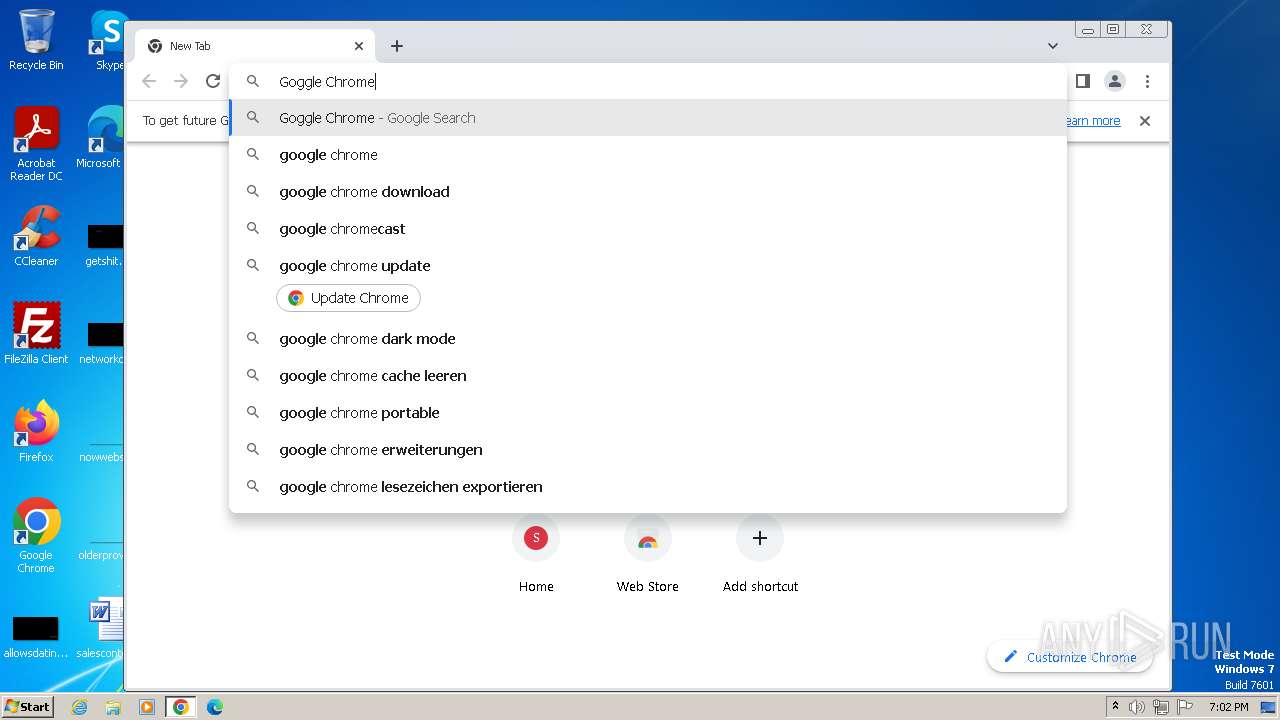1280x720 pixels.
Task: Dismiss the info bar with X
Action: pos(1145,121)
